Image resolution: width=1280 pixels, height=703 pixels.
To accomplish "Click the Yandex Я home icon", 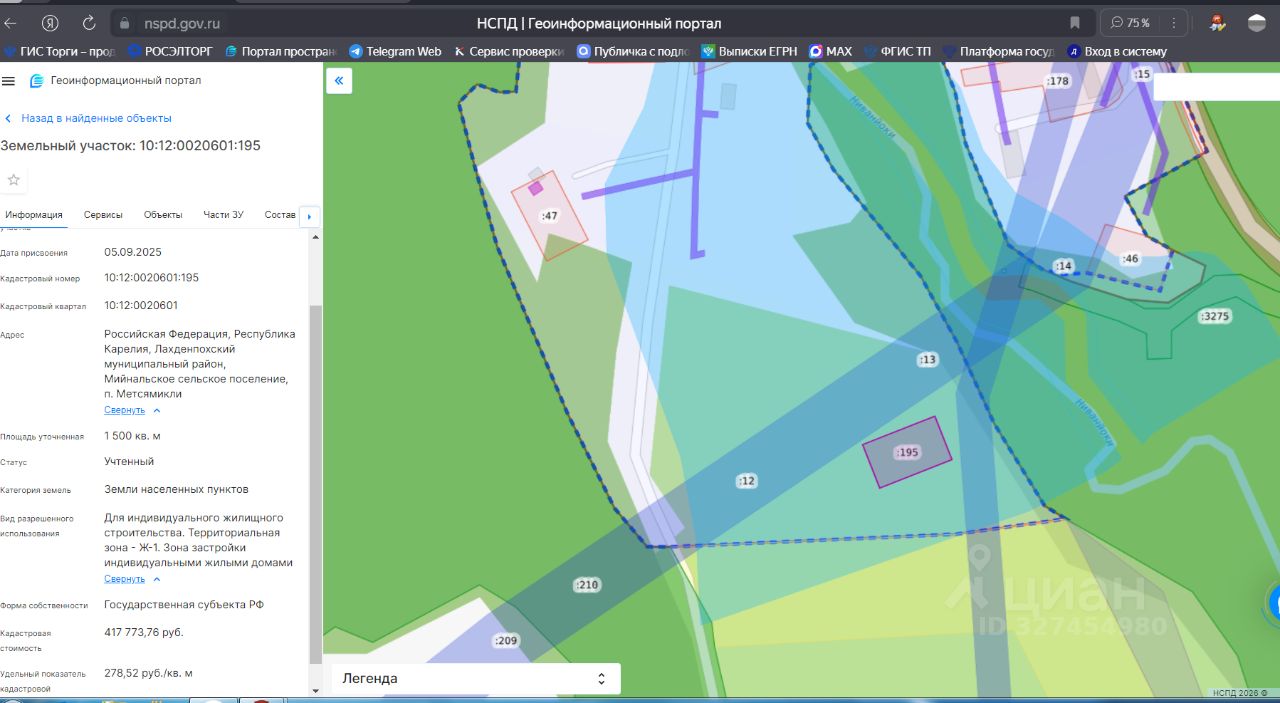I will (50, 23).
